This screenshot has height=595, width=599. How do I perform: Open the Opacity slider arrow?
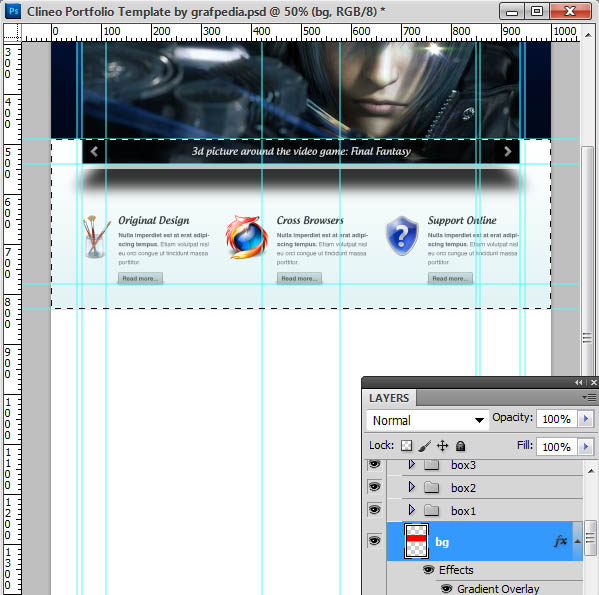(x=586, y=419)
